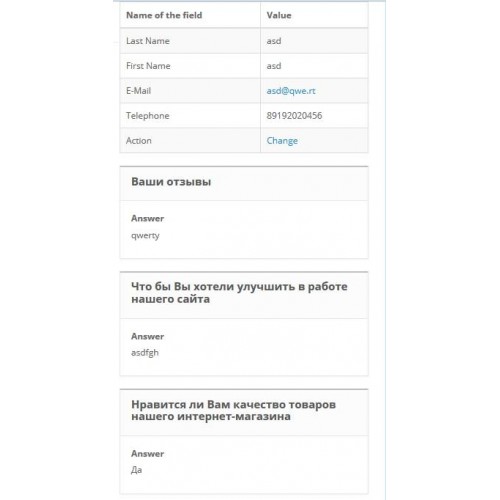500x500 pixels.
Task: Click the Answer label above 'Да'
Action: click(x=147, y=454)
